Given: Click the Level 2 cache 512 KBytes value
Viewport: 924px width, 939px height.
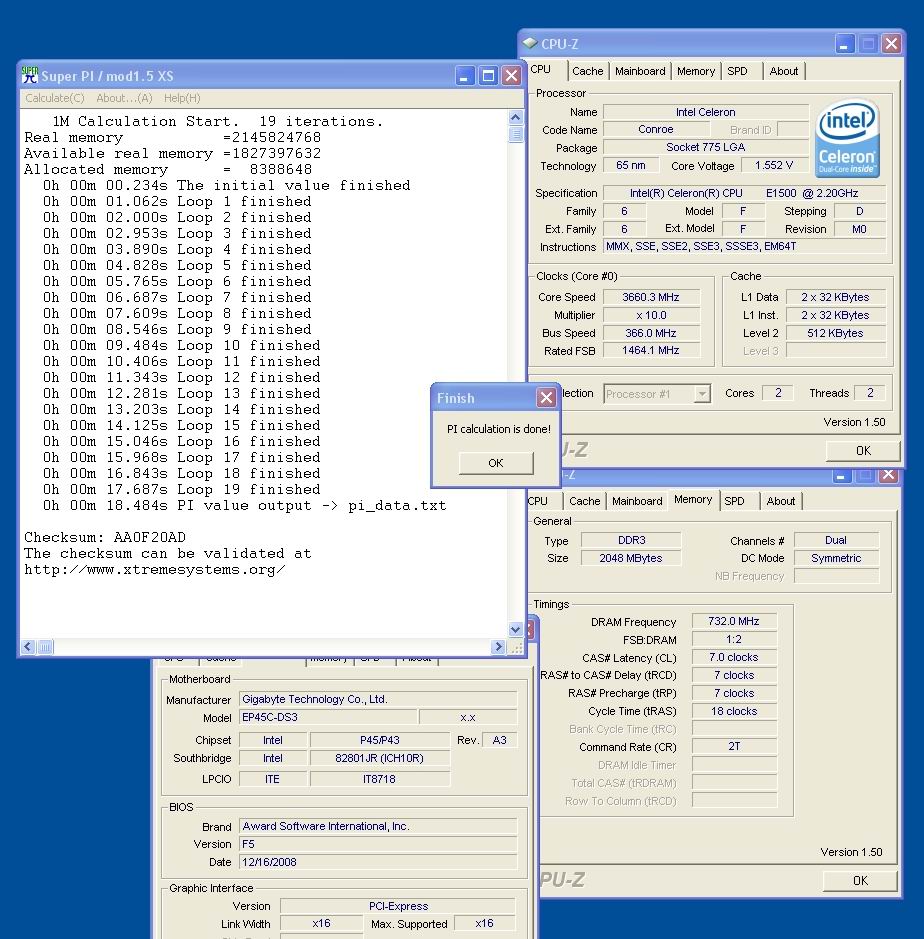Looking at the screenshot, I should 835,333.
